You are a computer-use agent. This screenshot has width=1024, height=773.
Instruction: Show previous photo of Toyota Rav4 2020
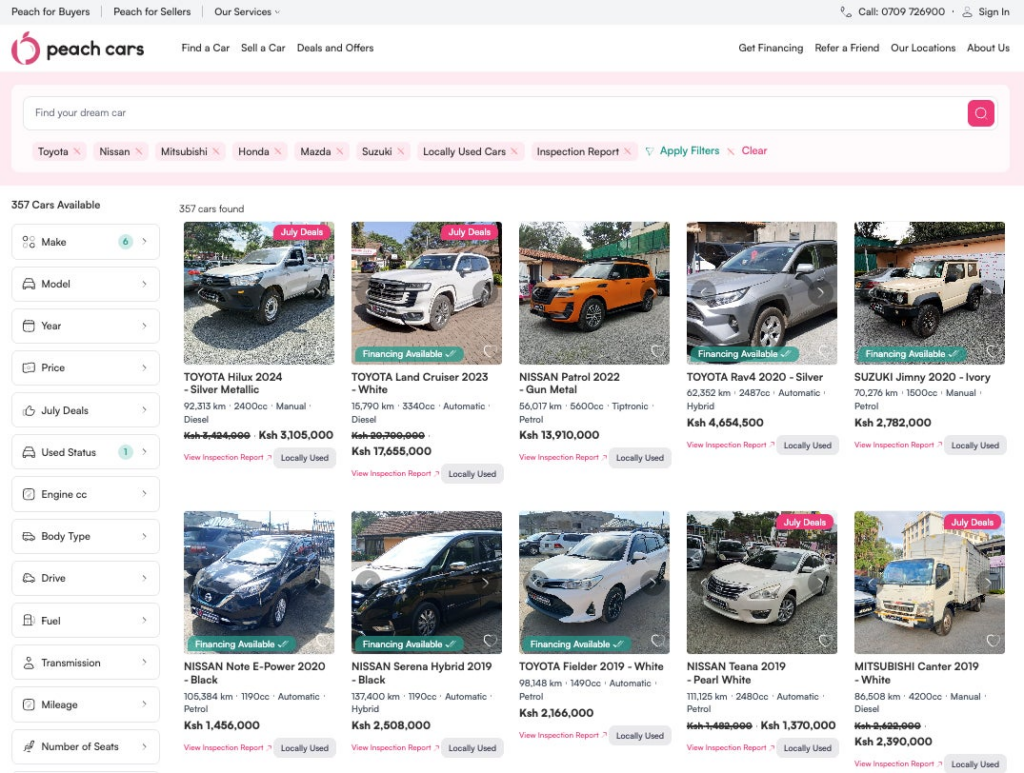click(704, 292)
